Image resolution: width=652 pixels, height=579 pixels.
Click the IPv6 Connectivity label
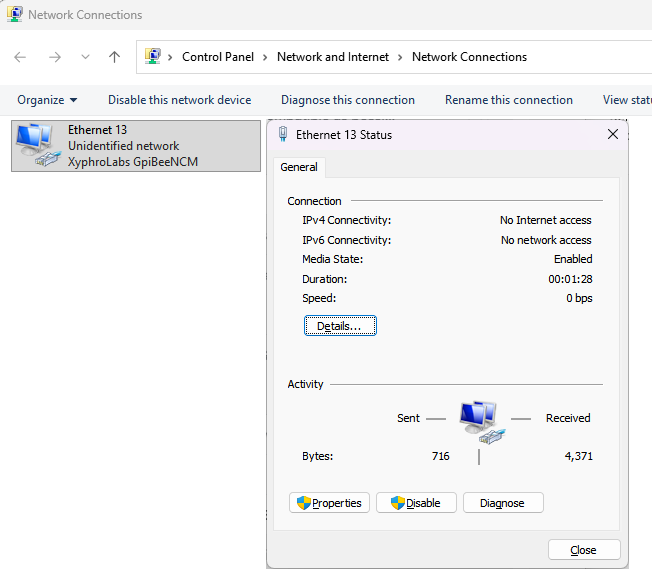347,240
